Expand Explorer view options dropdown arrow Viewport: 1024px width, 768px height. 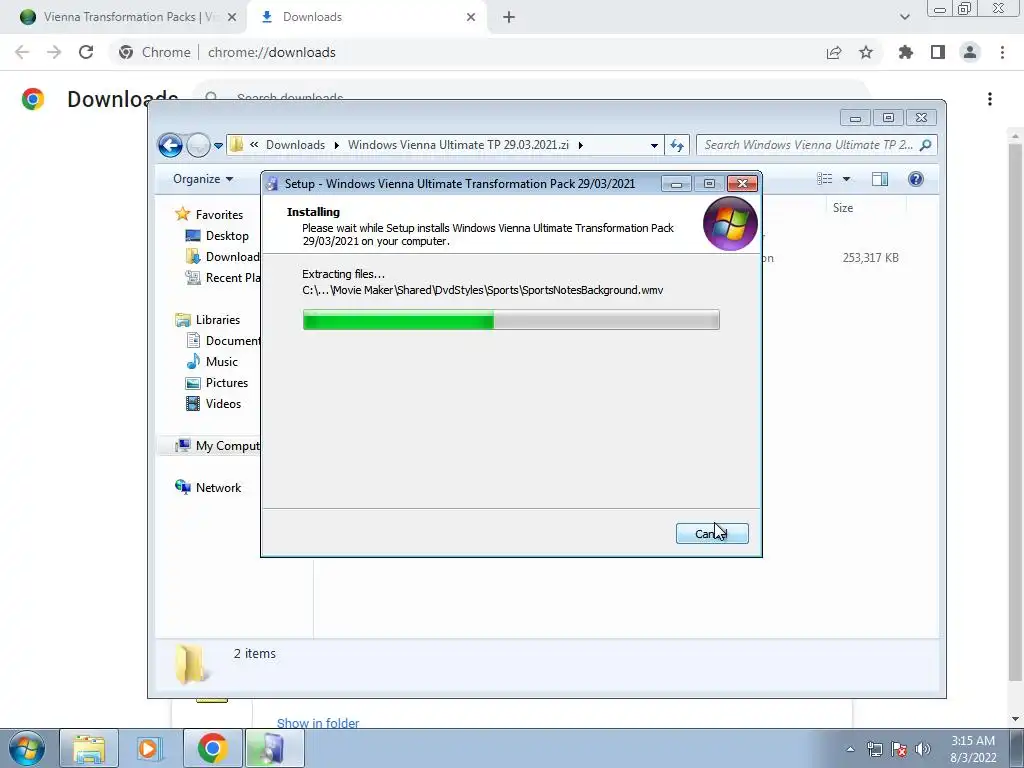[846, 179]
